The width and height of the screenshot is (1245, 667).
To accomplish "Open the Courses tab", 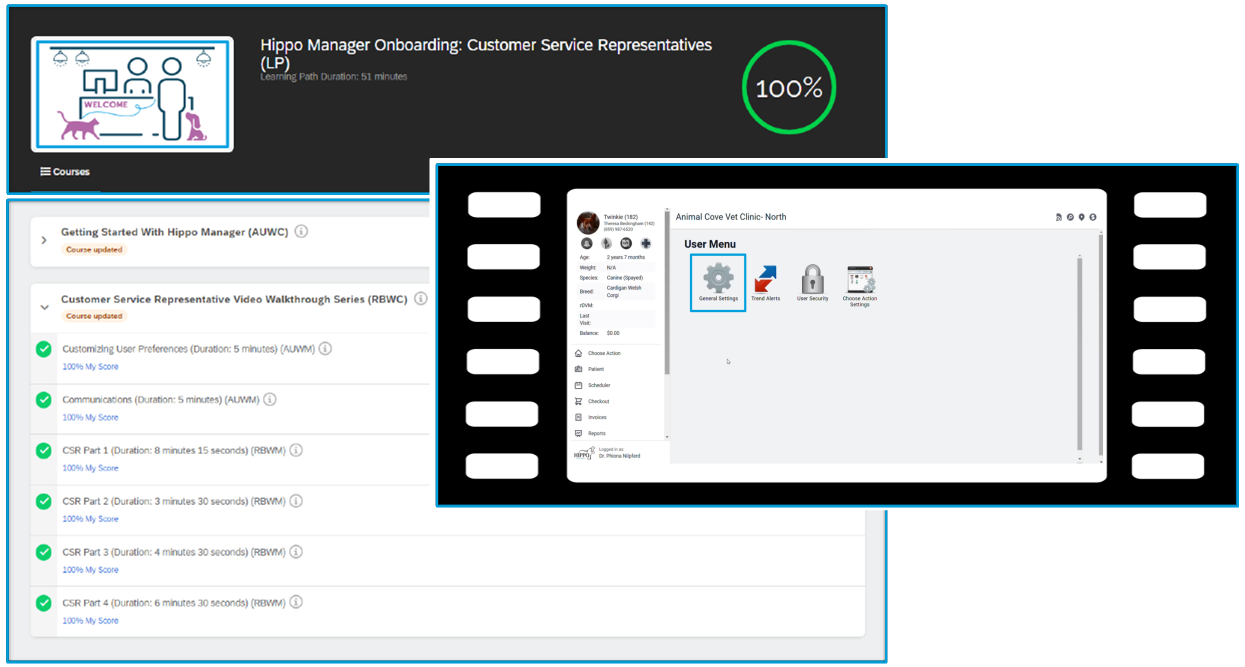I will tap(65, 172).
